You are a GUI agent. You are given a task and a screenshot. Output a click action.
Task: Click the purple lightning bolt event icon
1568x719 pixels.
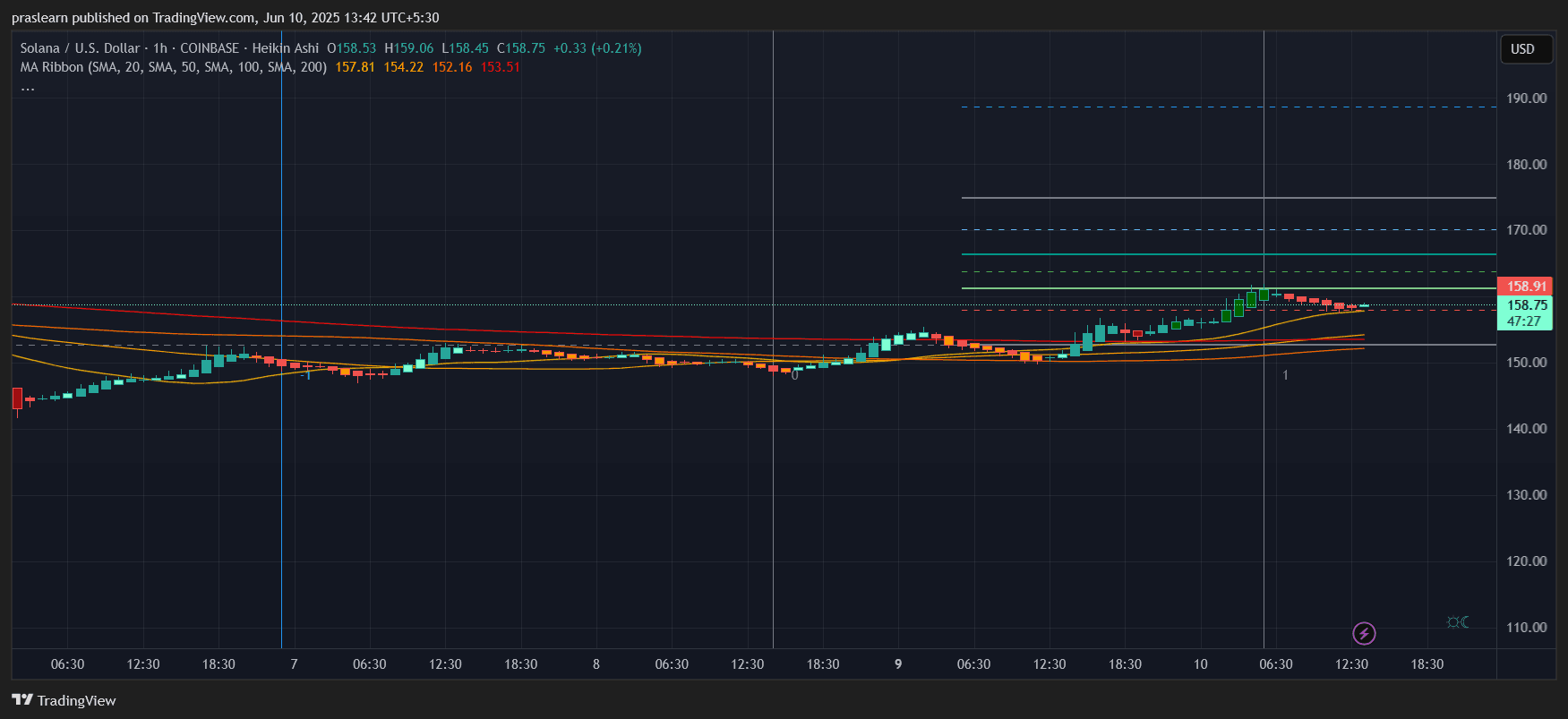[x=1363, y=634]
